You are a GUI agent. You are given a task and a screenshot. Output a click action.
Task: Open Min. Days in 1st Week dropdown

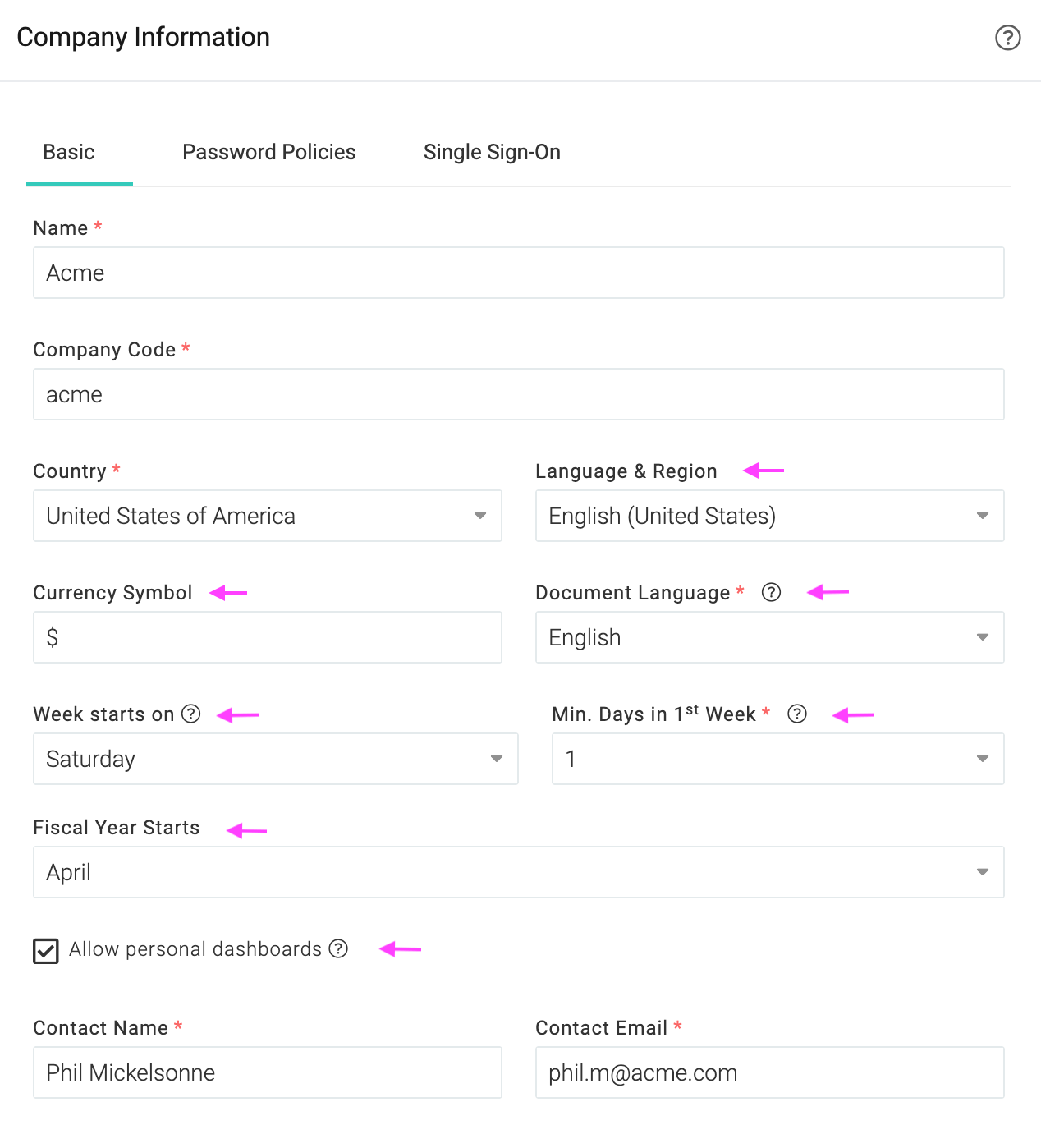[x=778, y=759]
